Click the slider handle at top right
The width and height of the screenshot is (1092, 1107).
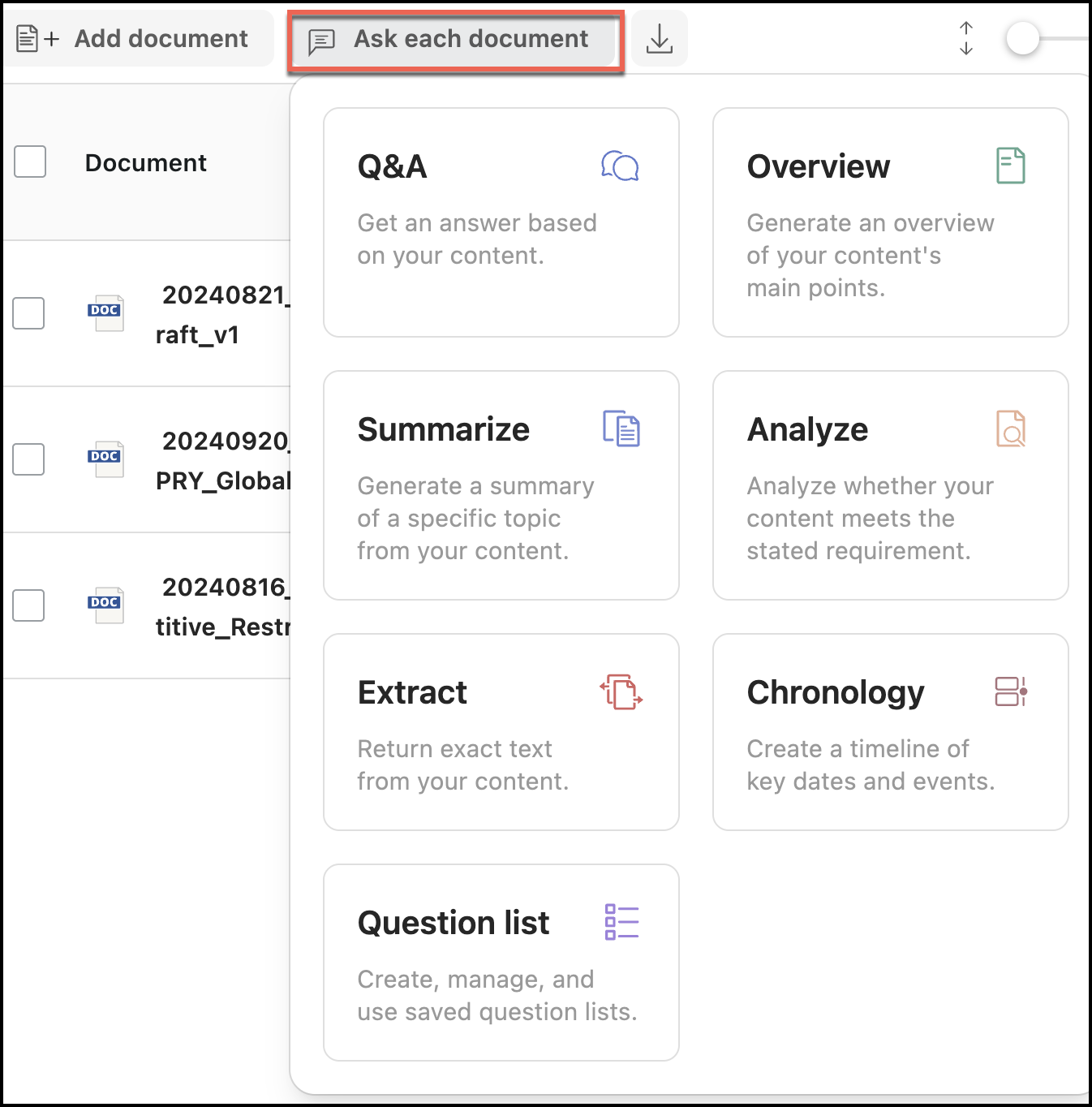pos(1022,39)
